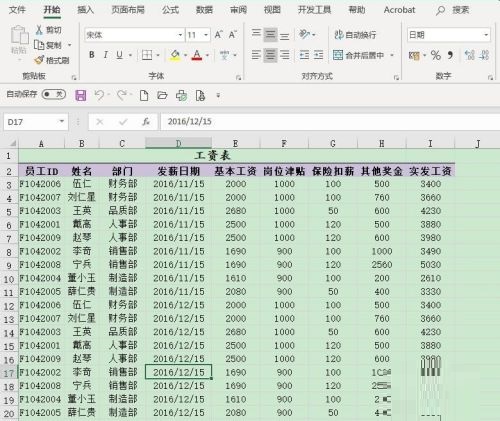Apply the red font color
500x421 pixels.
[197, 55]
